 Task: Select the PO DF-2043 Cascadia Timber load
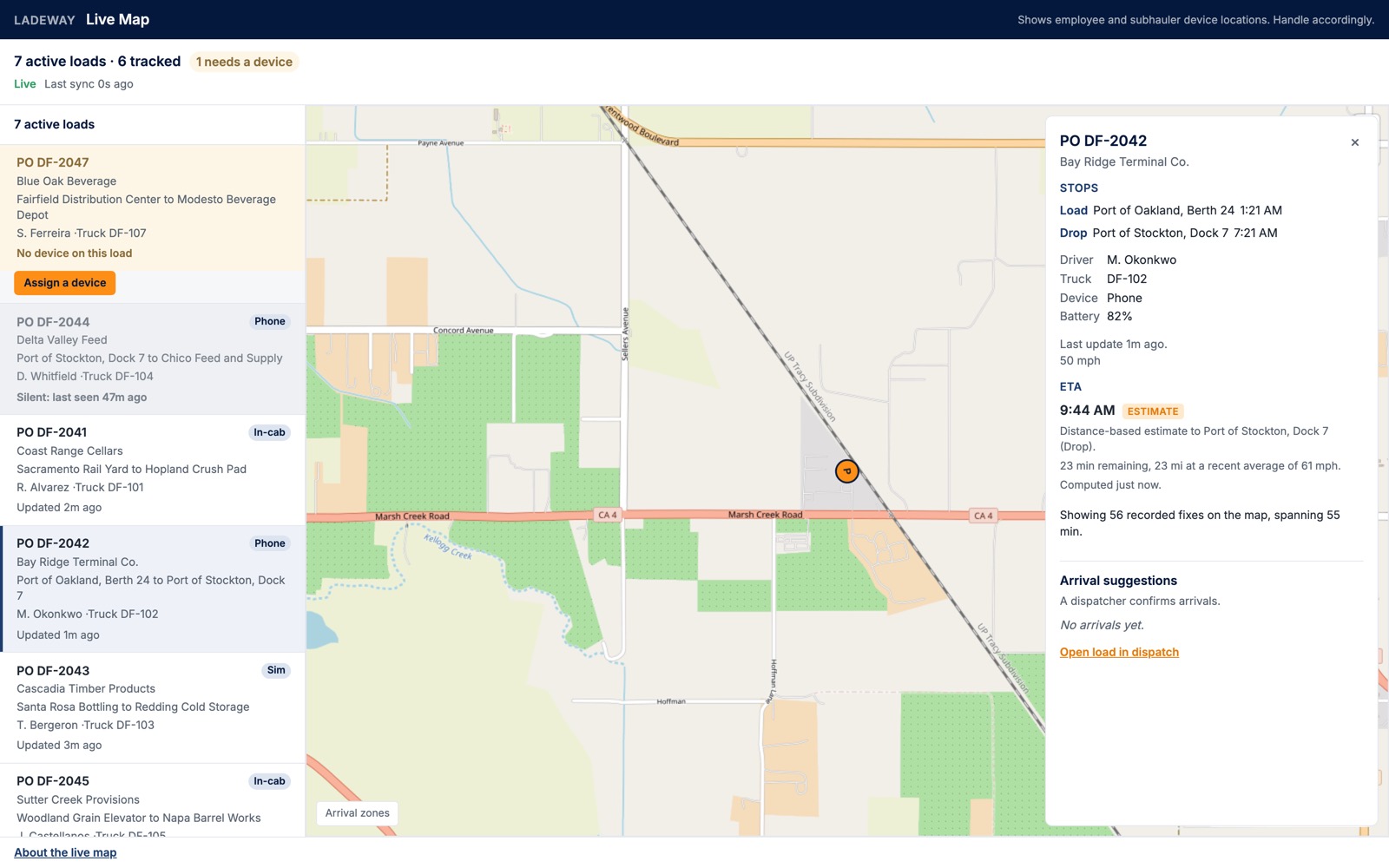(x=152, y=707)
